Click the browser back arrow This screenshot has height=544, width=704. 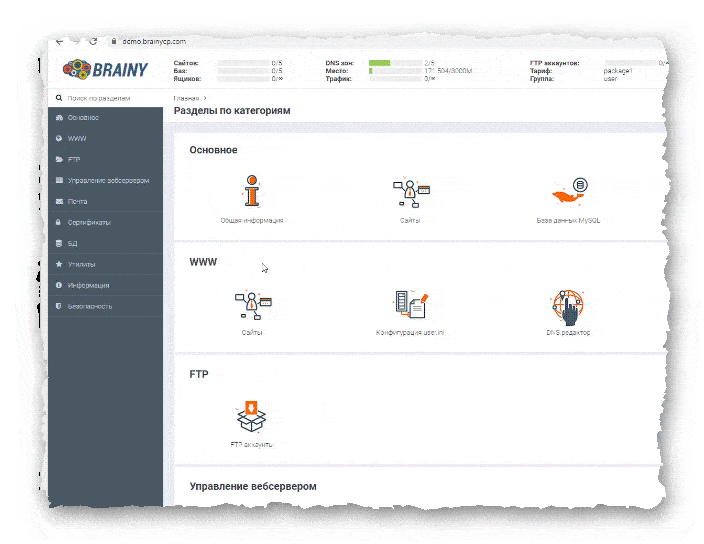pos(60,42)
